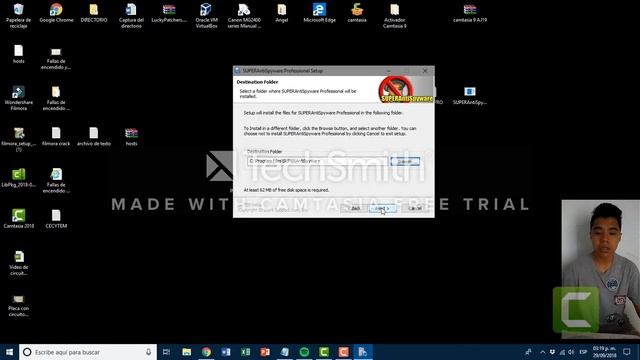Select Camtasia 2018 desktop shortcut
The height and width of the screenshot is (360, 640).
18,219
